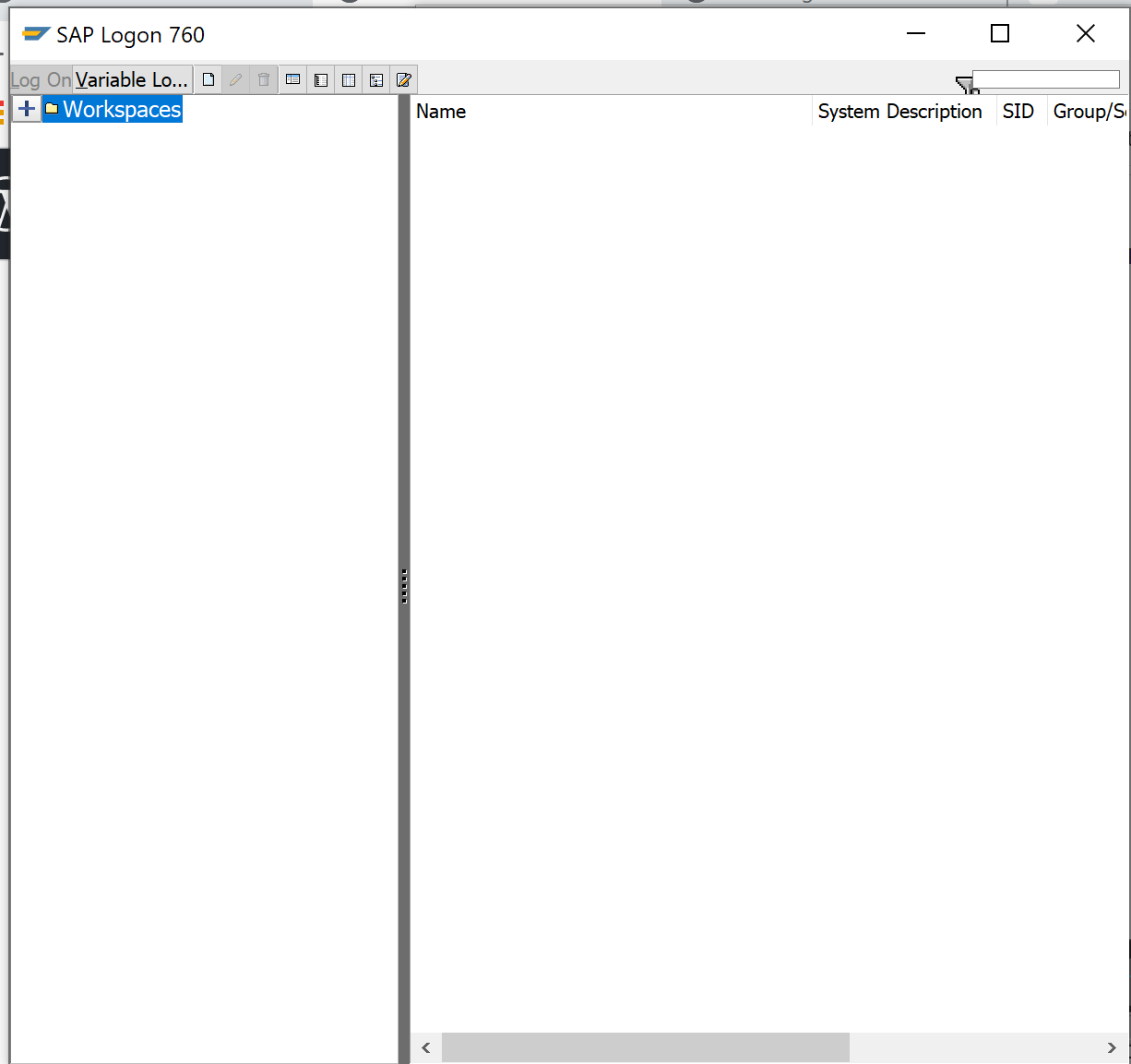Select the Tree view icon in toolbar
The image size is (1131, 1064).
(376, 80)
